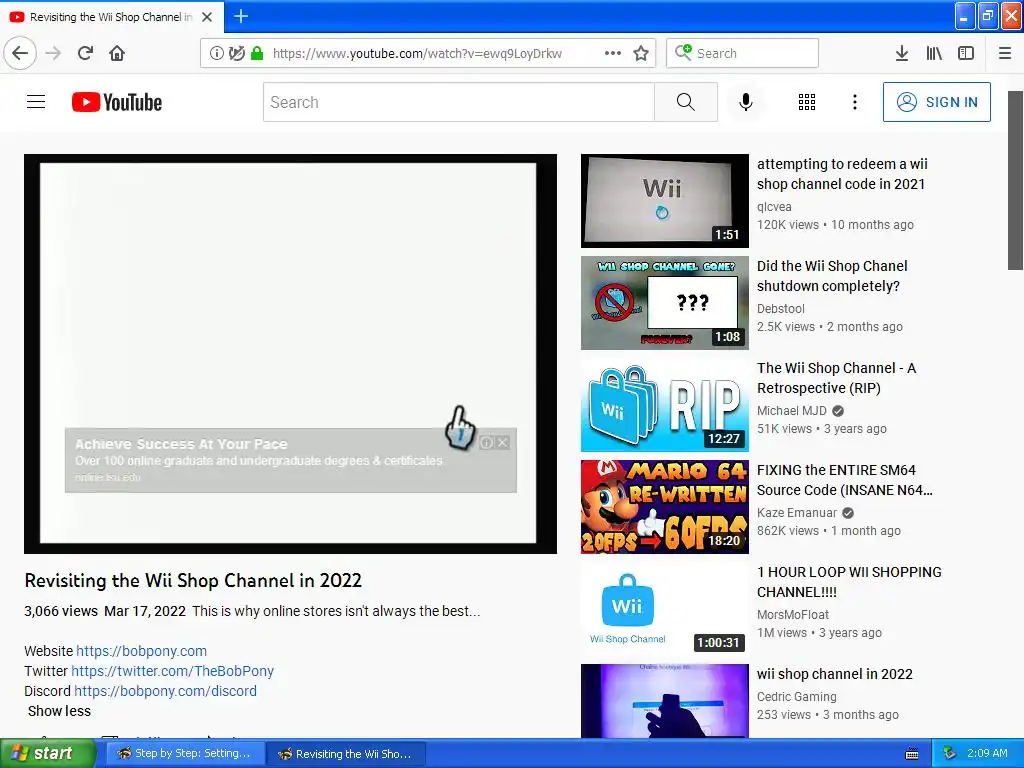Image resolution: width=1024 pixels, height=768 pixels.
Task: Open the Michael MJD channel name
Action: point(792,411)
